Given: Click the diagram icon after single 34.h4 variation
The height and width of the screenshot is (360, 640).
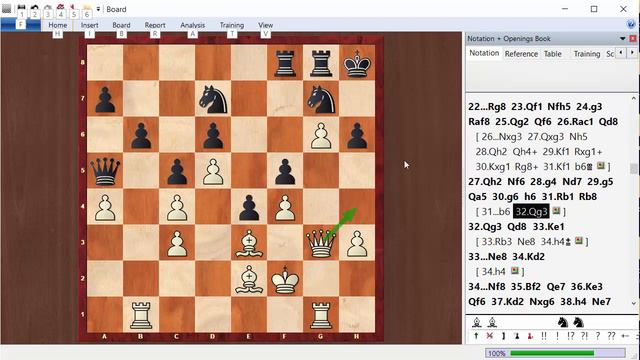Looking at the screenshot, I should [515, 271].
